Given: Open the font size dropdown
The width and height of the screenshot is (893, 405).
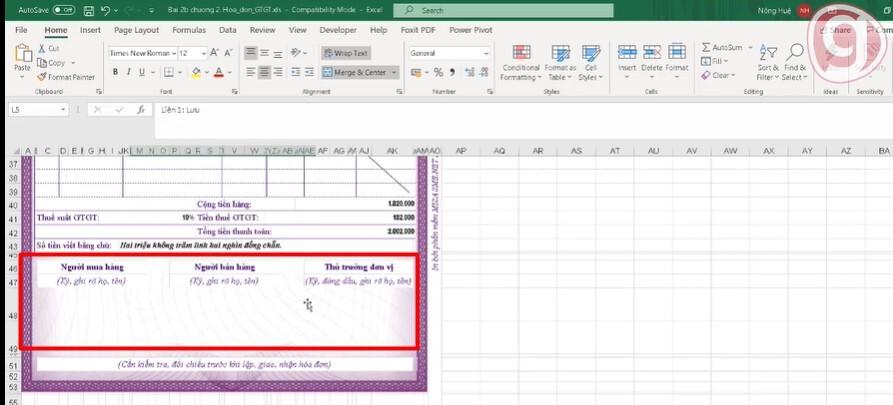Looking at the screenshot, I should (x=204, y=53).
